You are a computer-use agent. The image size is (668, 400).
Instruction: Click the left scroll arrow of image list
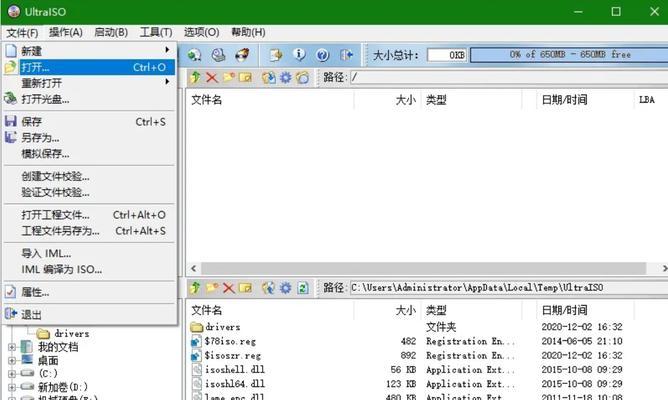(x=193, y=268)
